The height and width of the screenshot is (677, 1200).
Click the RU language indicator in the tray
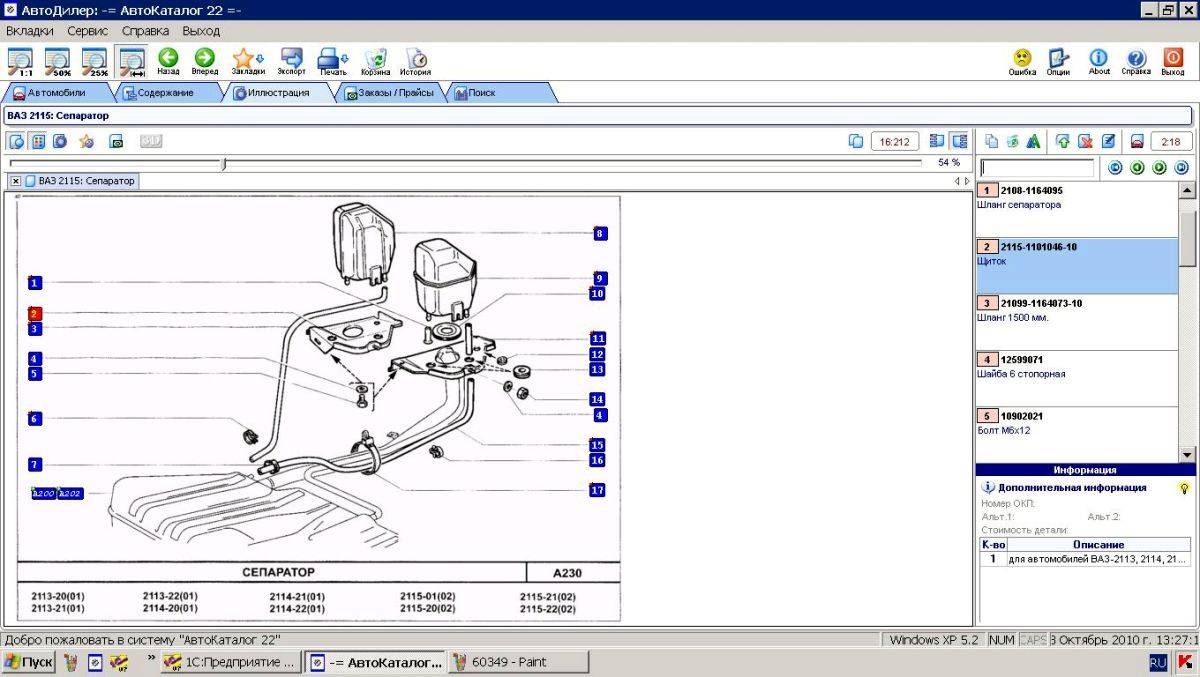(1158, 662)
